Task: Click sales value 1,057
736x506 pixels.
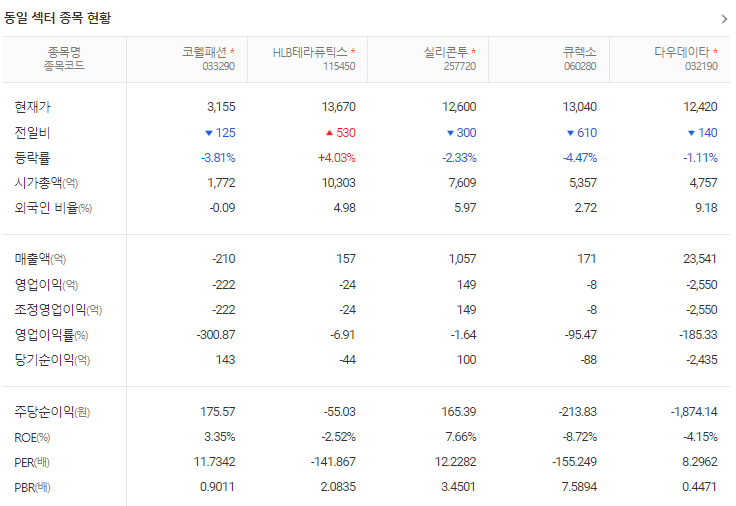Action: point(462,259)
